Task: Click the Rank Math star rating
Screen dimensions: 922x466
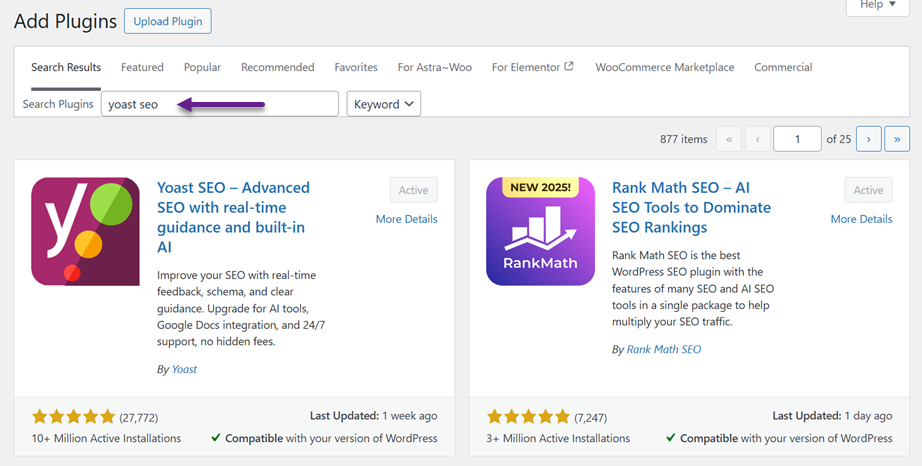Action: coord(529,417)
